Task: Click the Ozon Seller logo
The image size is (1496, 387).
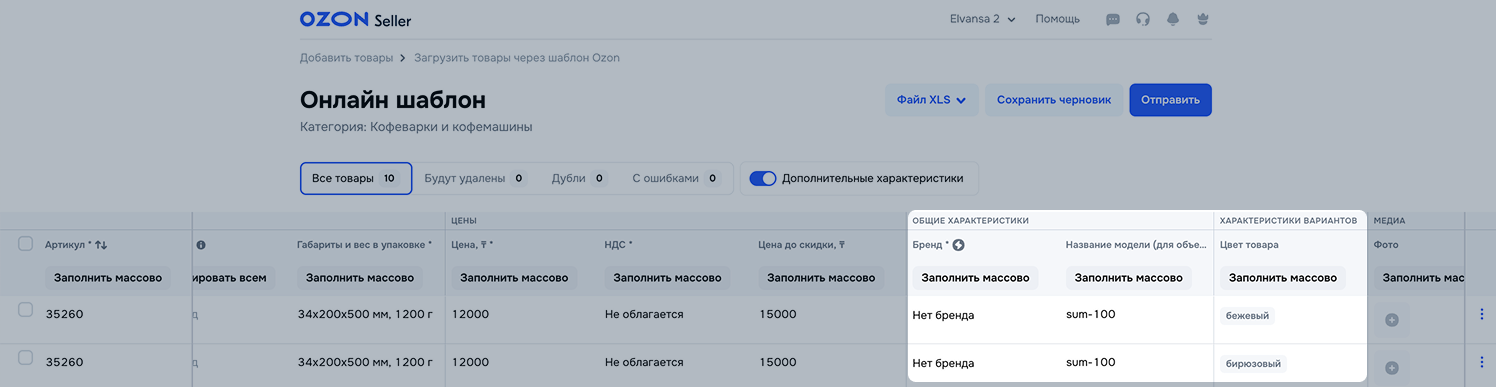Action: tap(355, 20)
